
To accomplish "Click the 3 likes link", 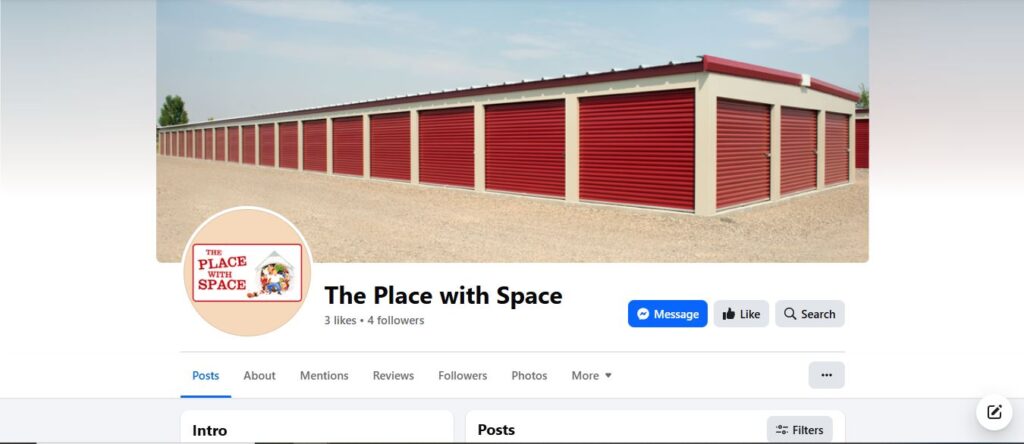I will point(340,320).
